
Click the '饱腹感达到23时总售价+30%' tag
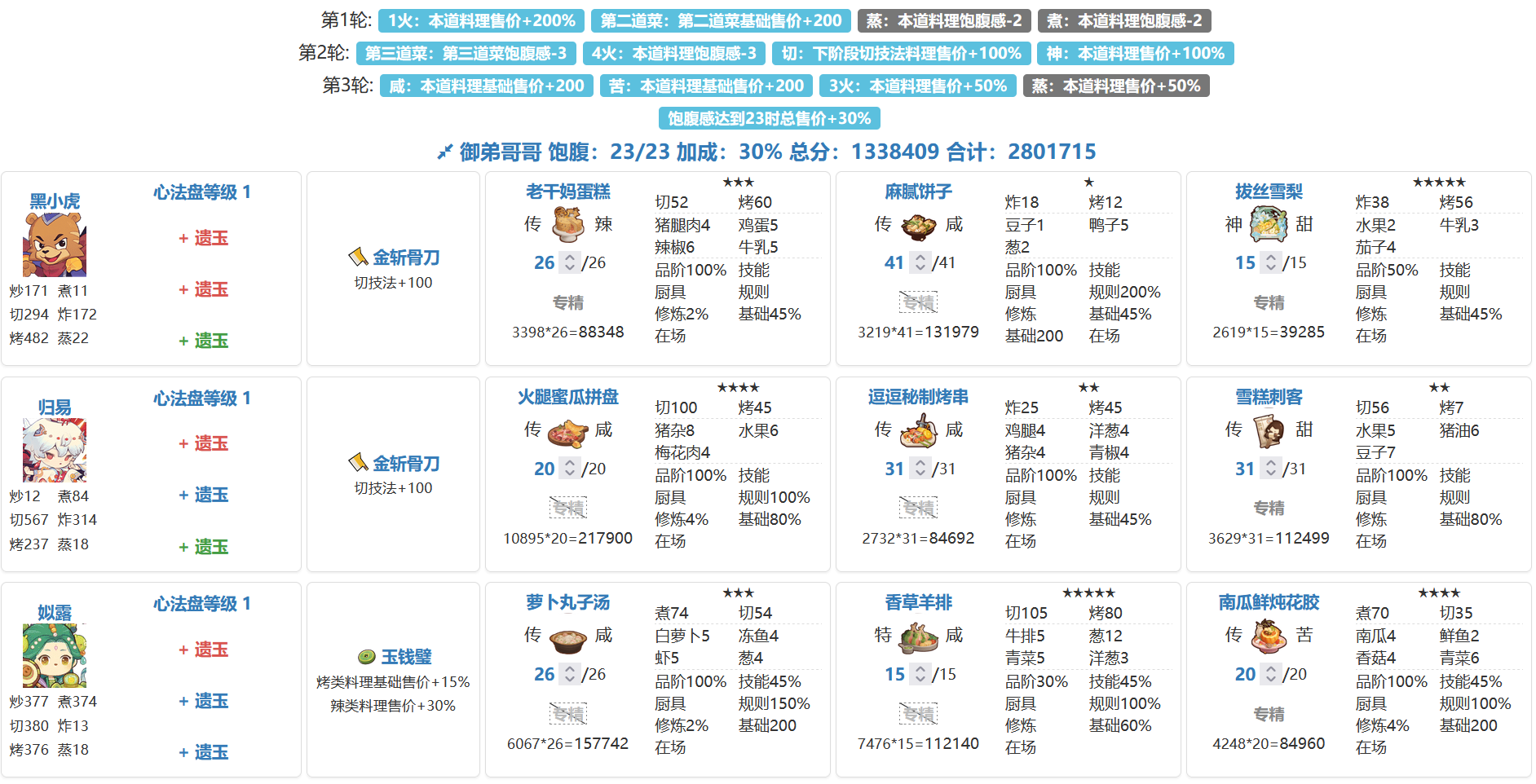770,118
